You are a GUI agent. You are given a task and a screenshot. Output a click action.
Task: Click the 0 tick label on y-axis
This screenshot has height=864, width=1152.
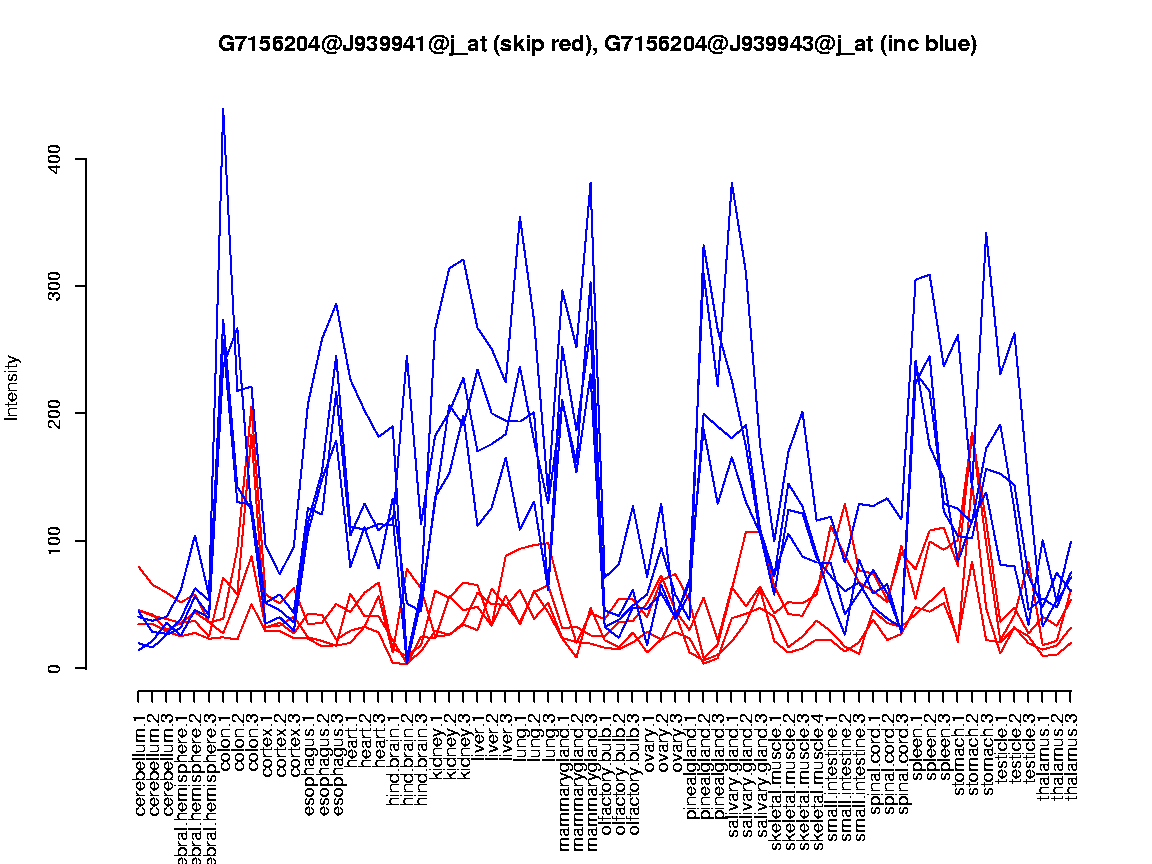(x=55, y=668)
